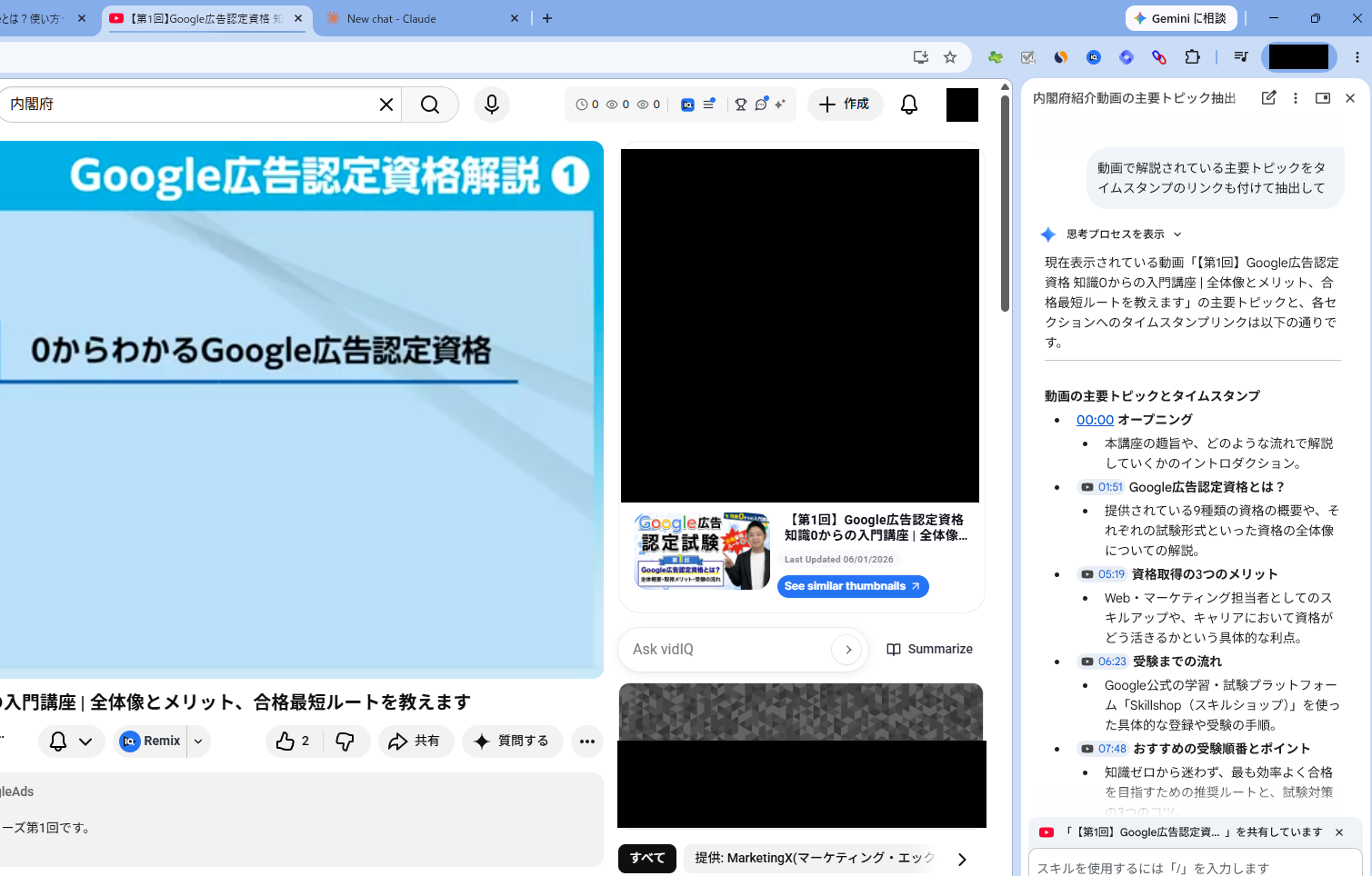Click See similar thumbnails button

pyautogui.click(x=853, y=586)
